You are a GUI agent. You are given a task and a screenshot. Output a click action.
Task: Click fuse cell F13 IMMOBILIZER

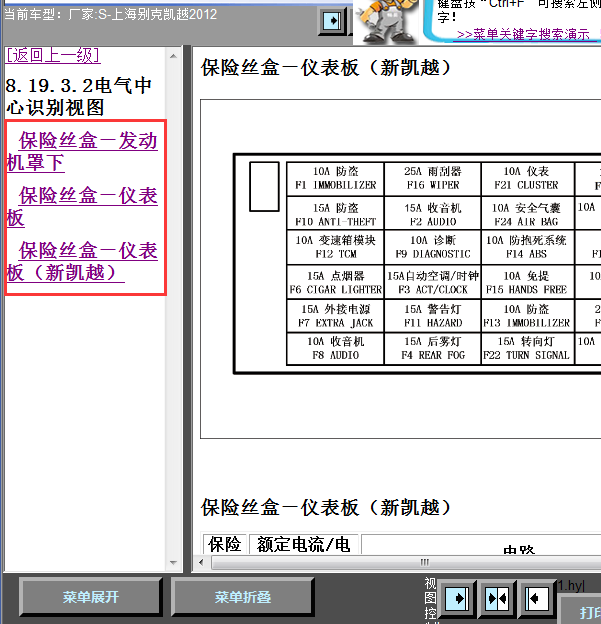pyautogui.click(x=527, y=316)
